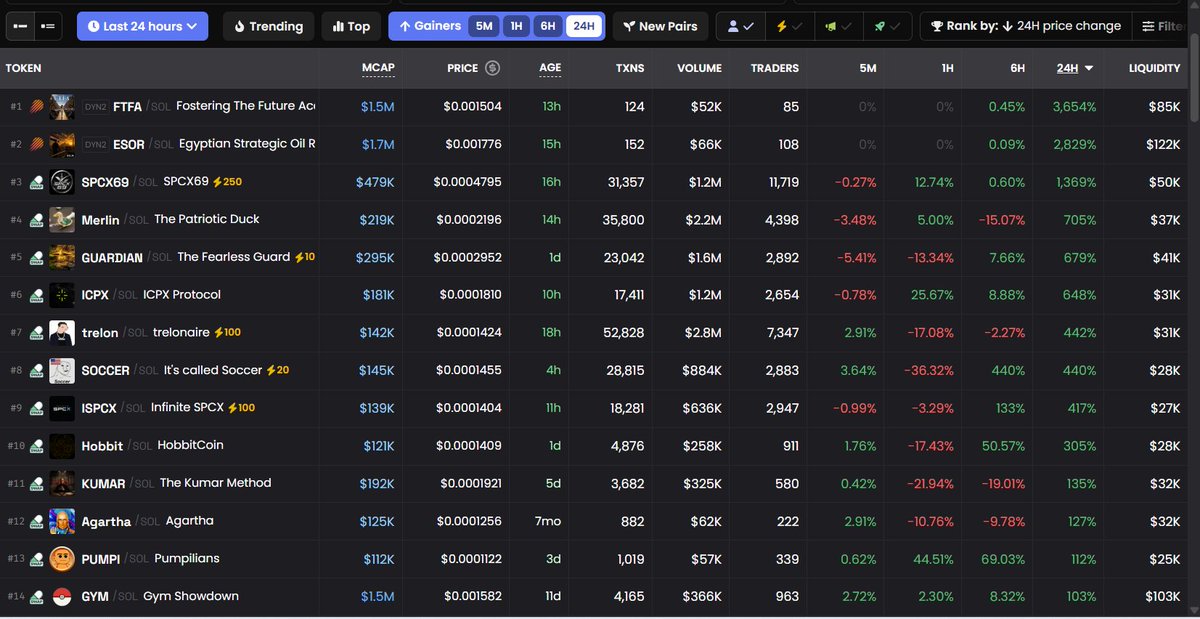1200x619 pixels.
Task: Open Gym Showdown token name
Action: [x=191, y=596]
